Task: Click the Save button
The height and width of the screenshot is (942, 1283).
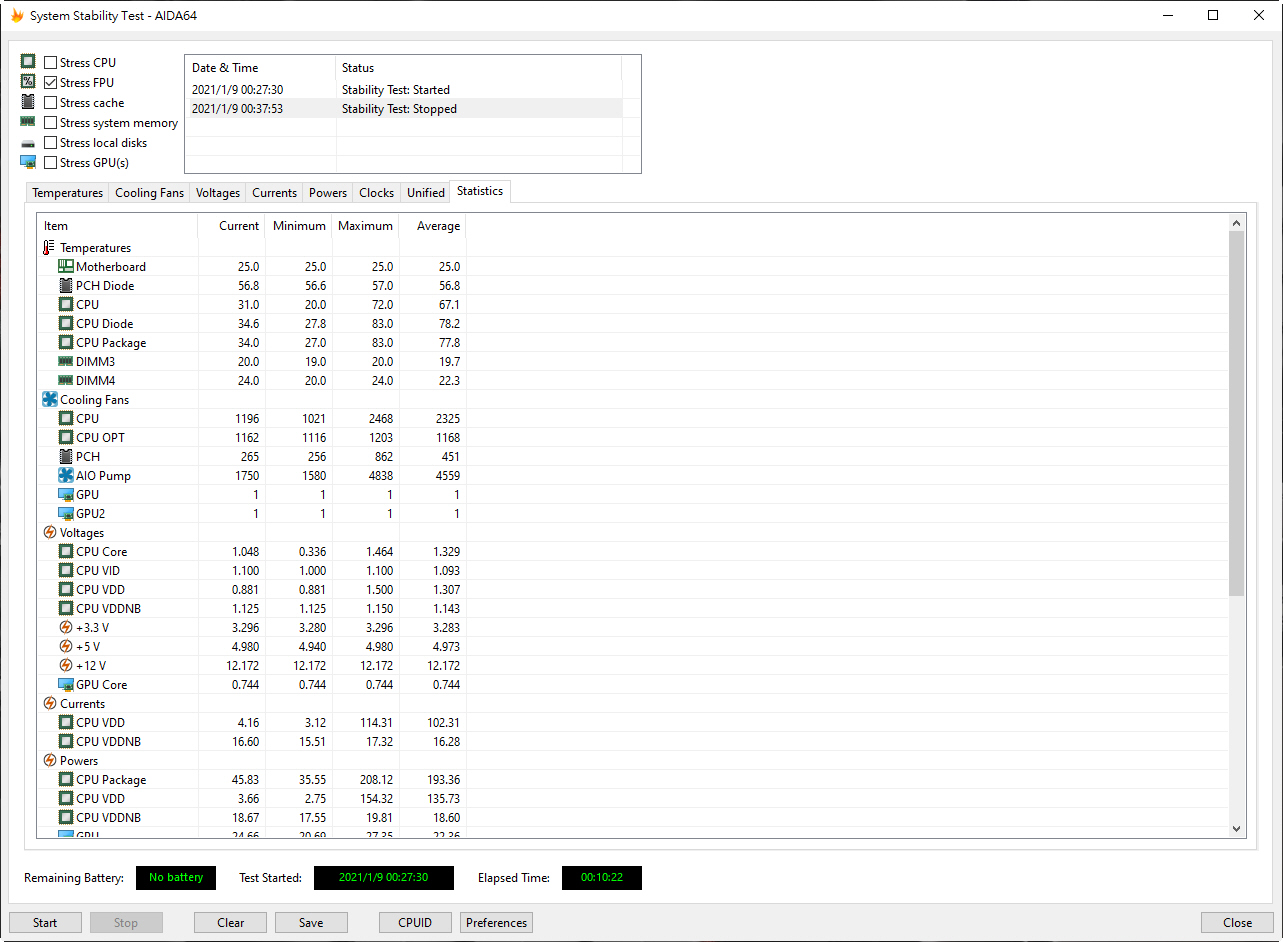Action: [311, 923]
